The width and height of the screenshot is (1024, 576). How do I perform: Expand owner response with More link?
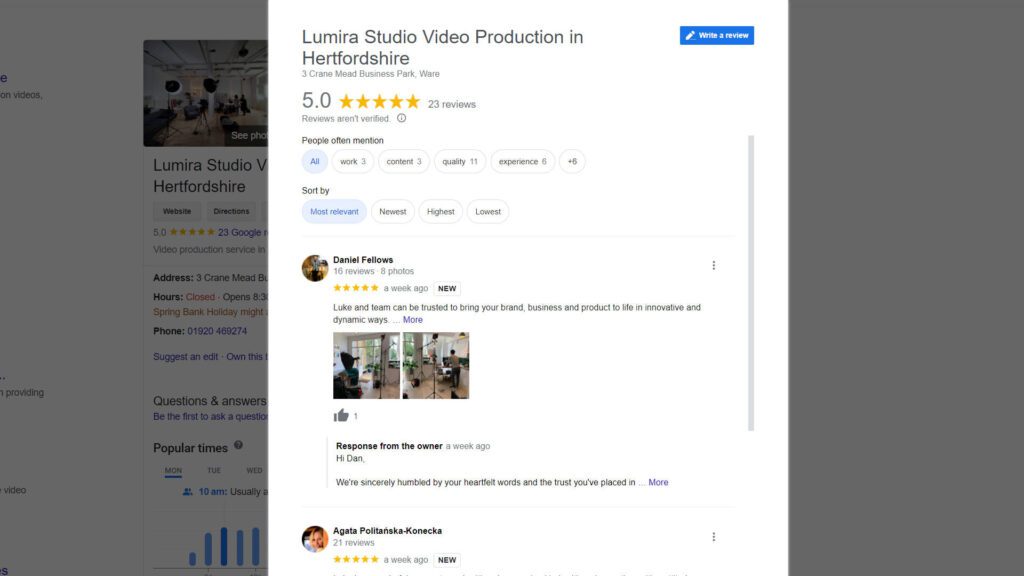[x=658, y=482]
